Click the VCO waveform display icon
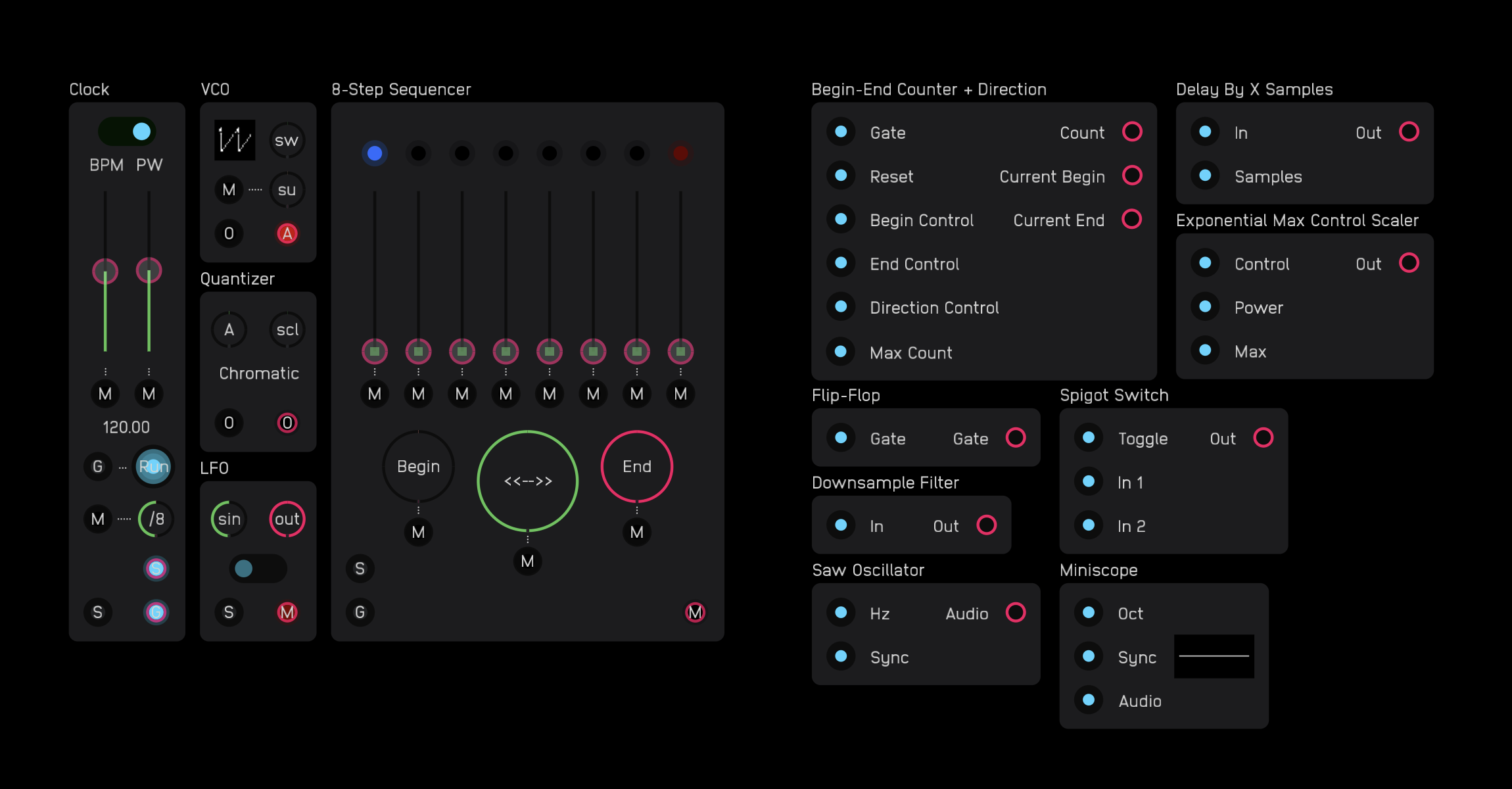The width and height of the screenshot is (1512, 789). click(x=235, y=140)
